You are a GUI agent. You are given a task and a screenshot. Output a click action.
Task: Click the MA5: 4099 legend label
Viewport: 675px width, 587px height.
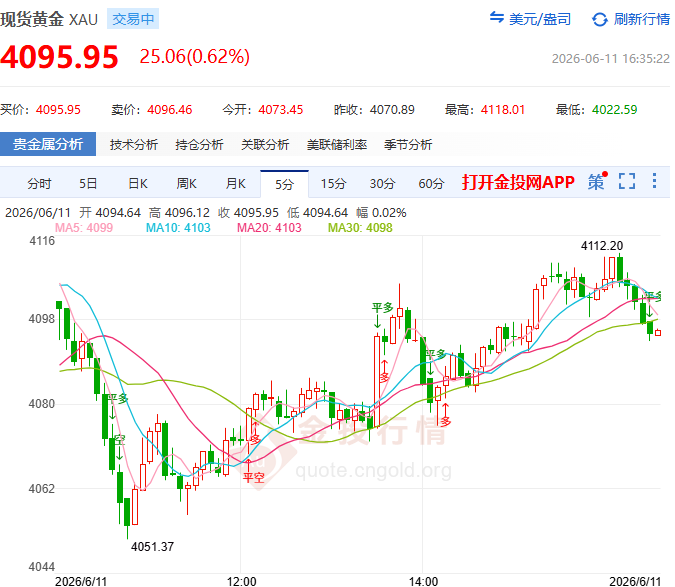tap(84, 228)
